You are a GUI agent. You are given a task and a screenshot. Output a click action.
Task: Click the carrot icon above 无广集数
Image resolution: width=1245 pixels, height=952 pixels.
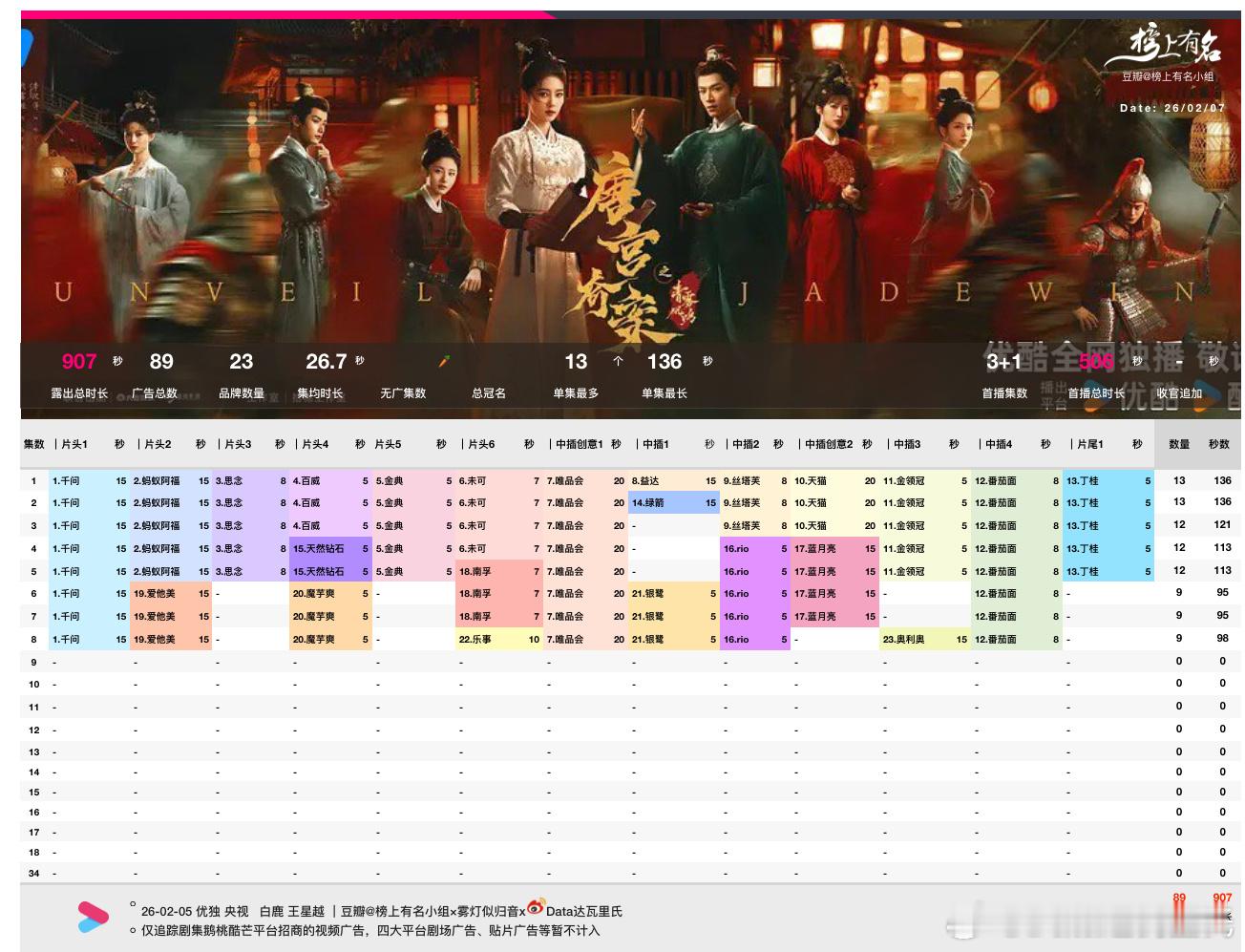444,361
